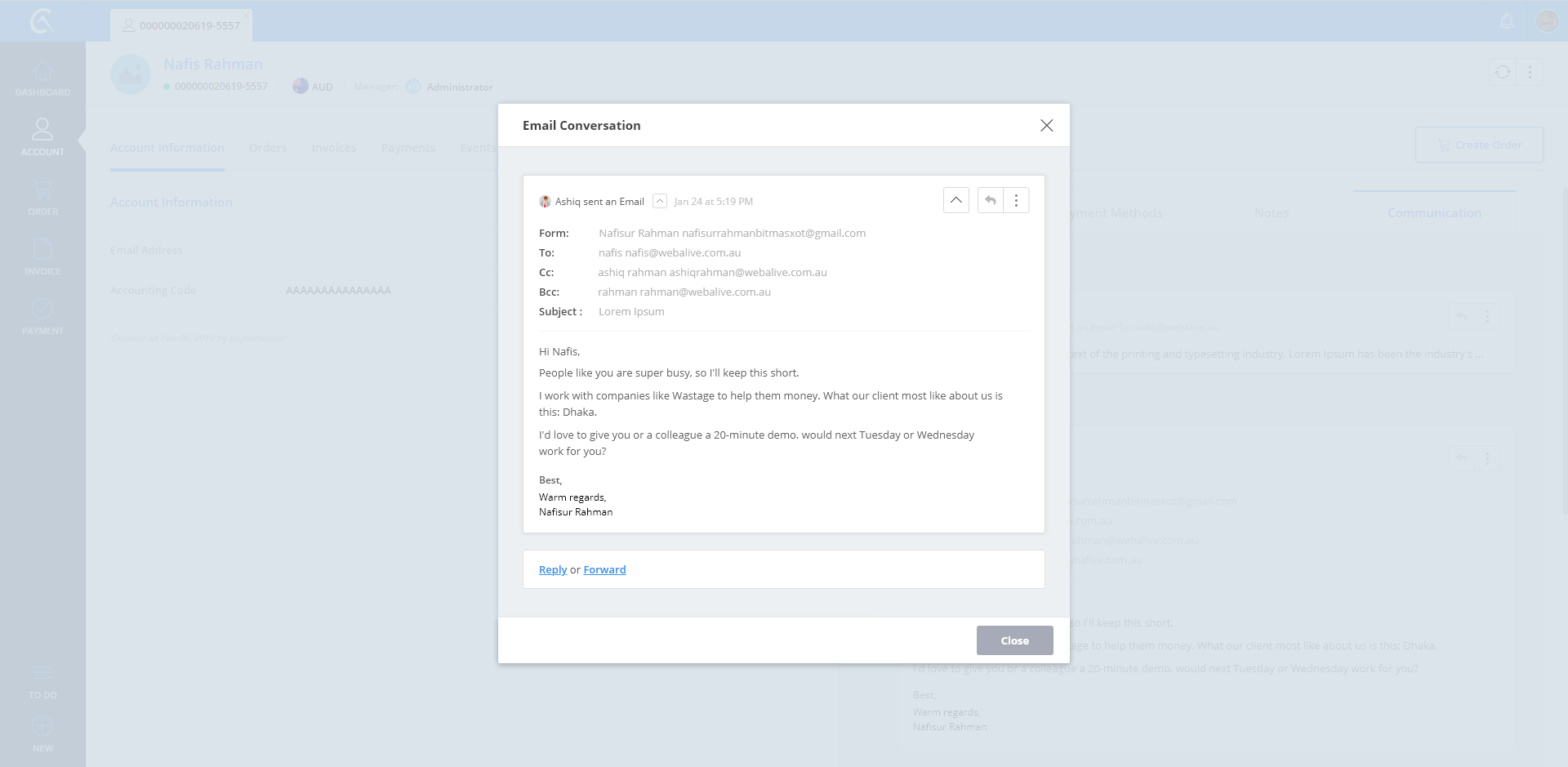The image size is (1568, 767).
Task: Click the Create Order button
Action: (x=1479, y=145)
